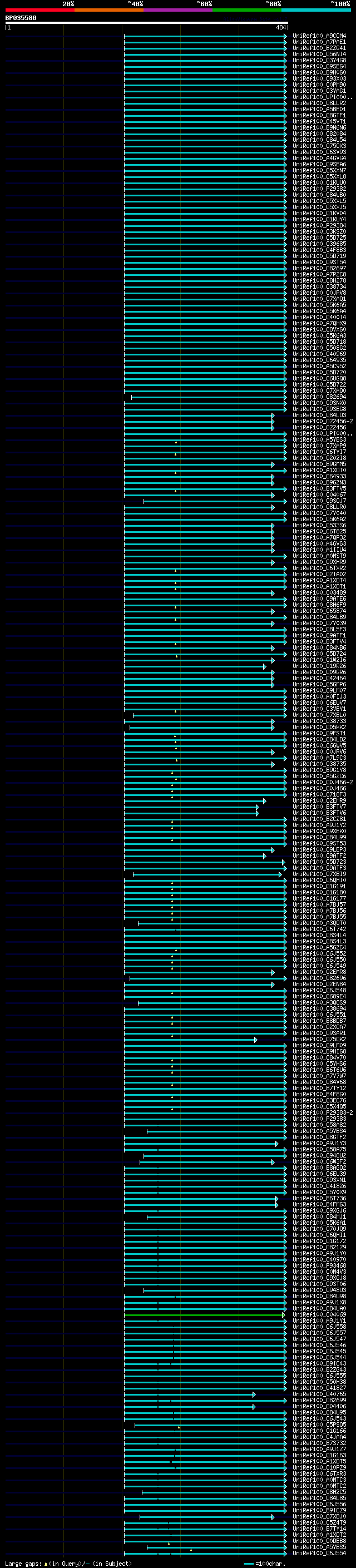Select label UniRef100_B3FTV7
This screenshot has height=1568, width=356.
click(x=319, y=807)
